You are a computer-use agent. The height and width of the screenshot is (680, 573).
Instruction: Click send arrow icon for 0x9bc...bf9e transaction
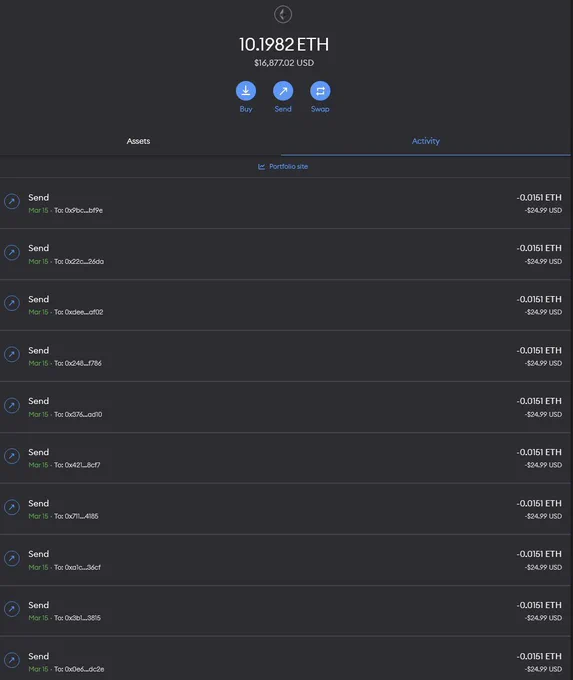tap(12, 201)
